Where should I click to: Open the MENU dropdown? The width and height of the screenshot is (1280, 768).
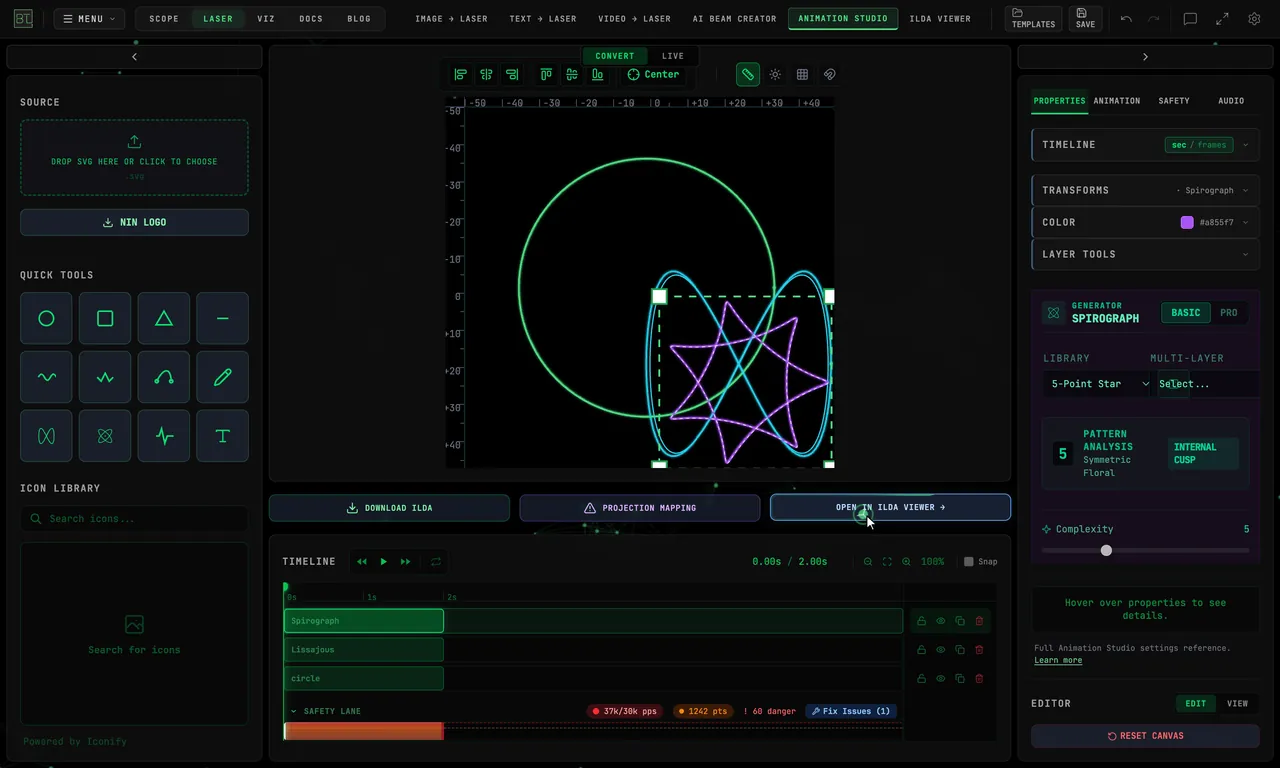pos(89,19)
